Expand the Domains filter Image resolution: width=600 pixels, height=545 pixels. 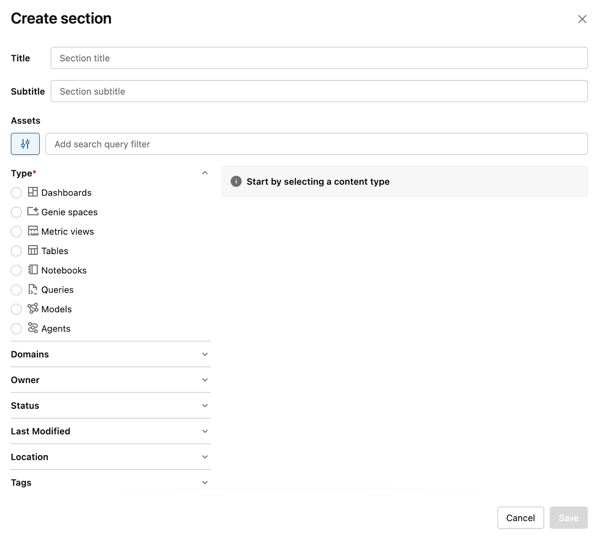[205, 354]
